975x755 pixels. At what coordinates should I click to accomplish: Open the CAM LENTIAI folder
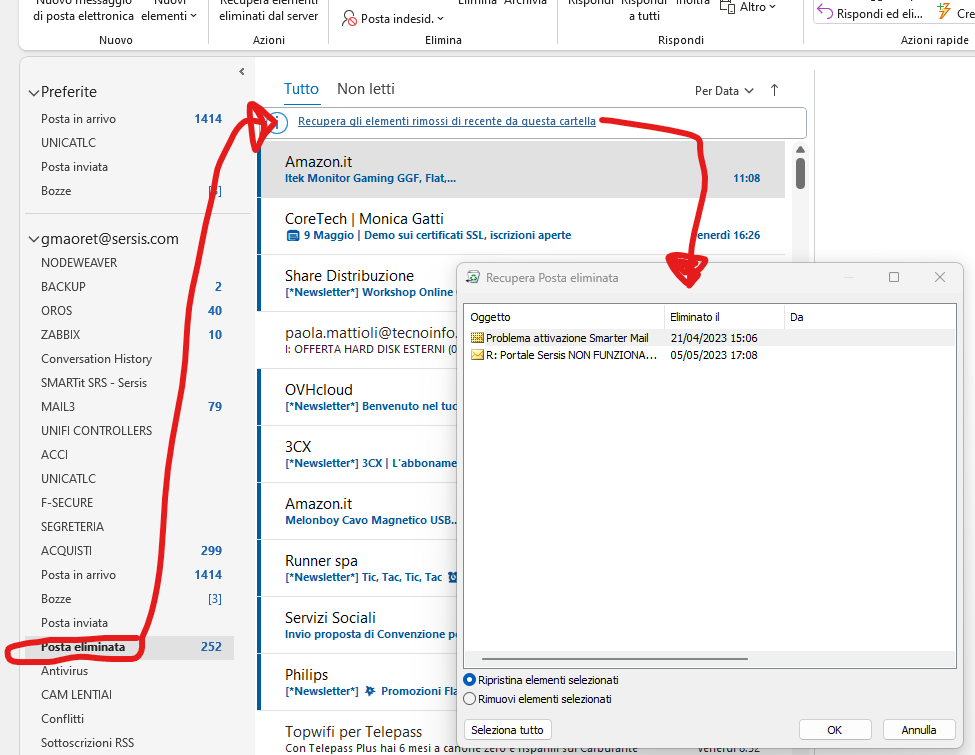(x=130, y=695)
